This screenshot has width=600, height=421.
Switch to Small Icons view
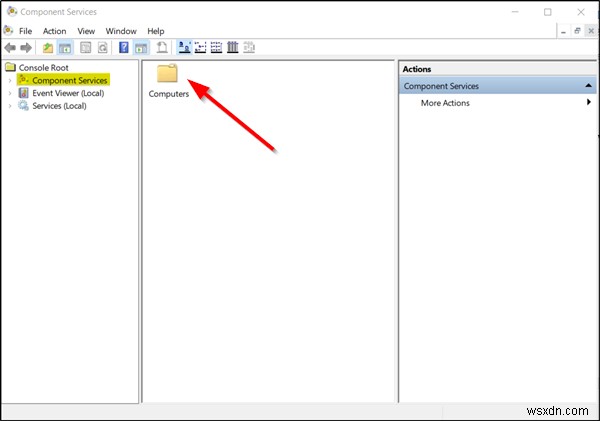201,48
